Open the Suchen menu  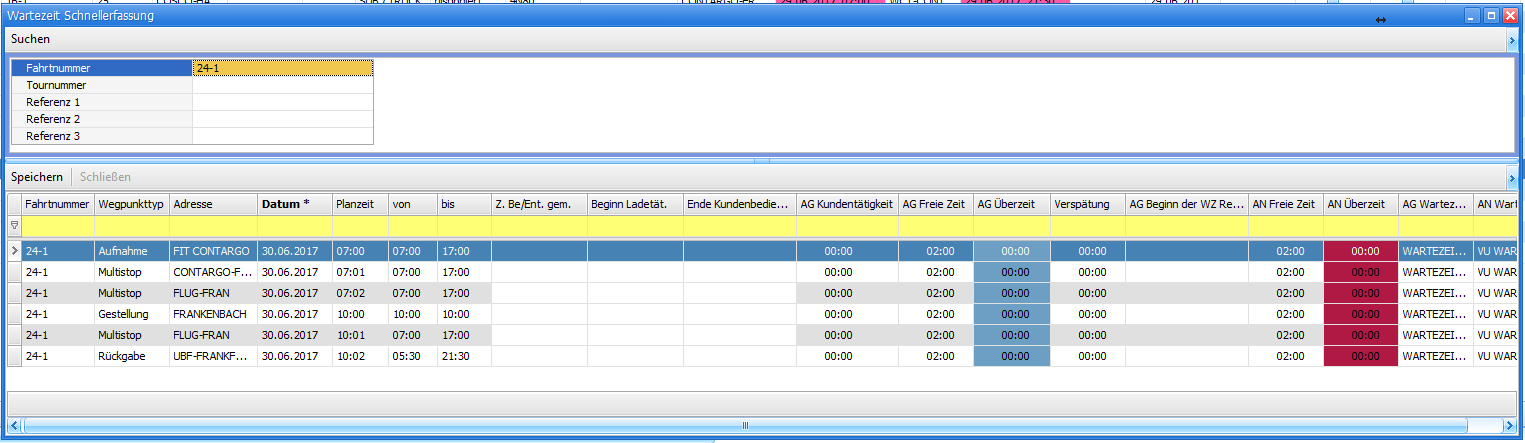(x=31, y=39)
